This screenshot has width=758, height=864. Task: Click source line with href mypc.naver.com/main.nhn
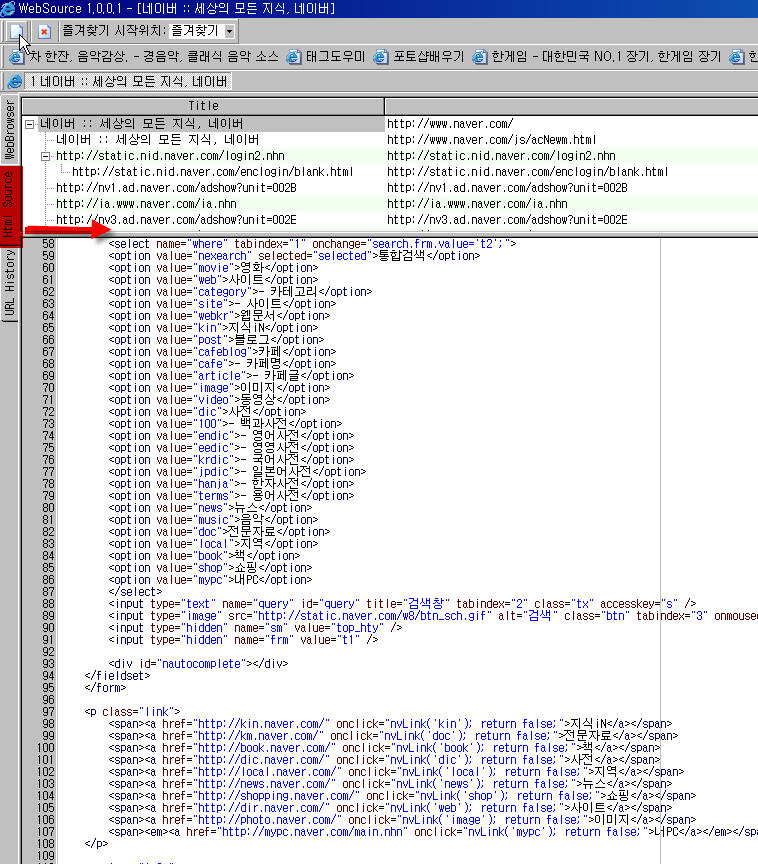coord(432,832)
